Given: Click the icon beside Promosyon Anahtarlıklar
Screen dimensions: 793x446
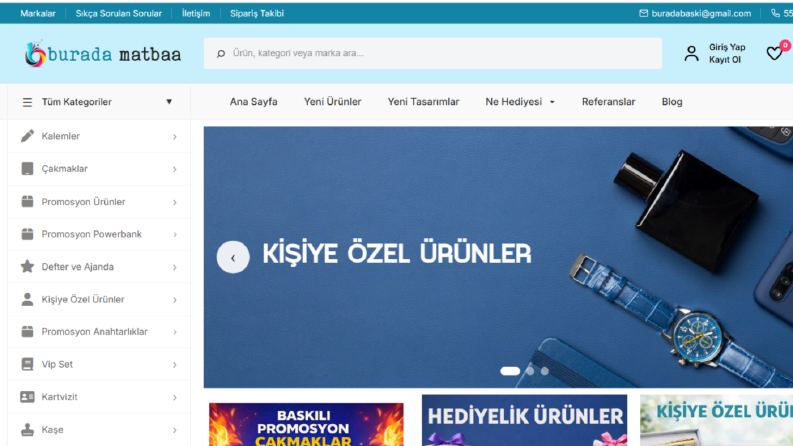Looking at the screenshot, I should pyautogui.click(x=27, y=332).
